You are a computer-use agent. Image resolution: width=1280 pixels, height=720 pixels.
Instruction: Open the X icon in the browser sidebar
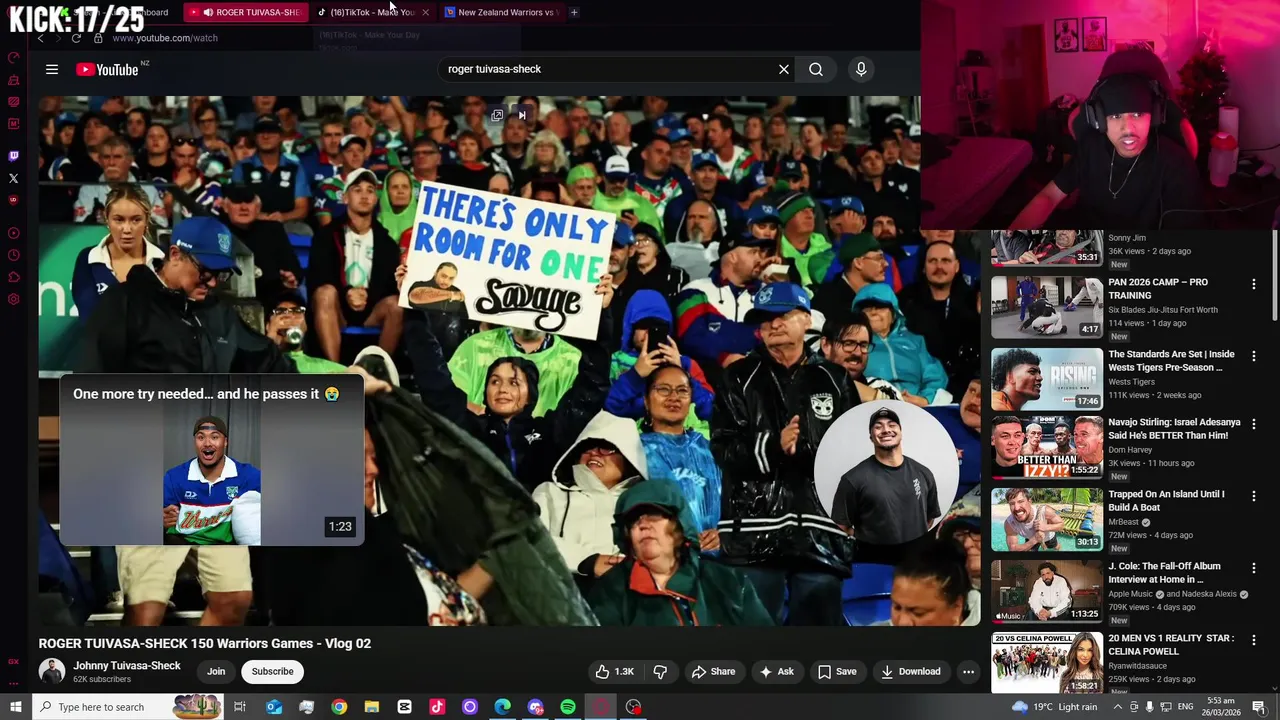[x=13, y=178]
